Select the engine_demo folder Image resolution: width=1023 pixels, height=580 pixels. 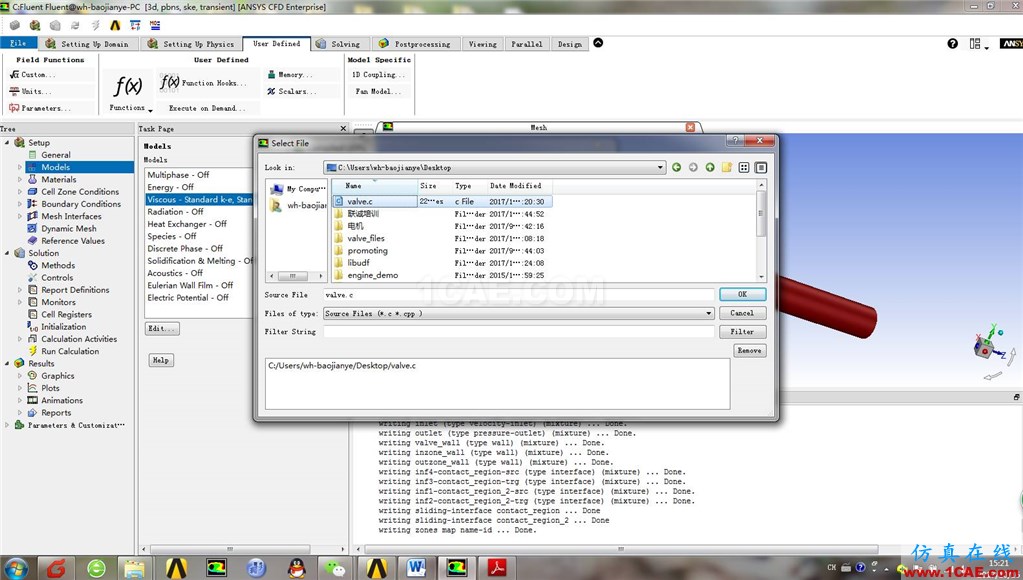373,275
